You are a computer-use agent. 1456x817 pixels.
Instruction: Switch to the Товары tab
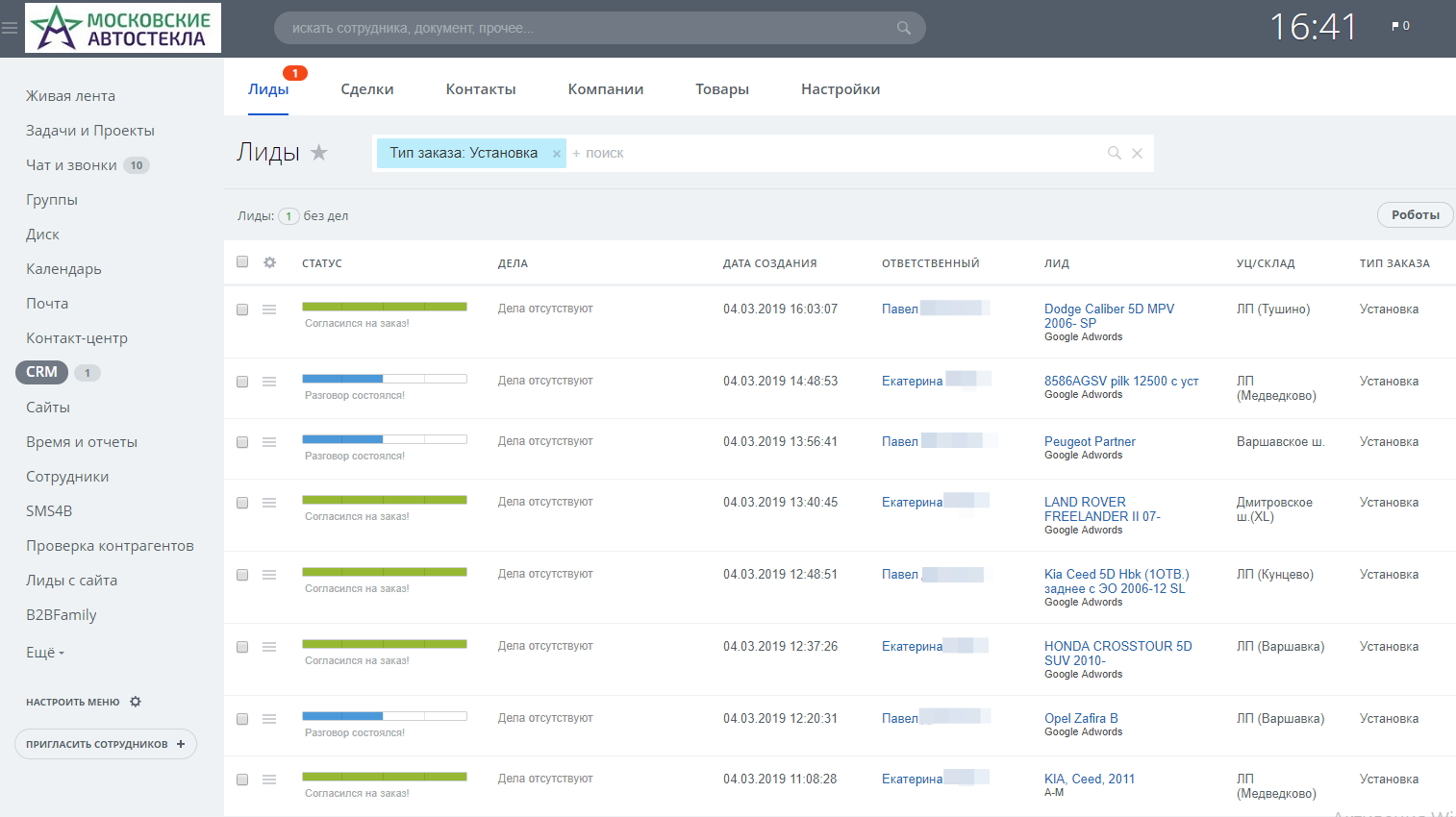point(722,89)
